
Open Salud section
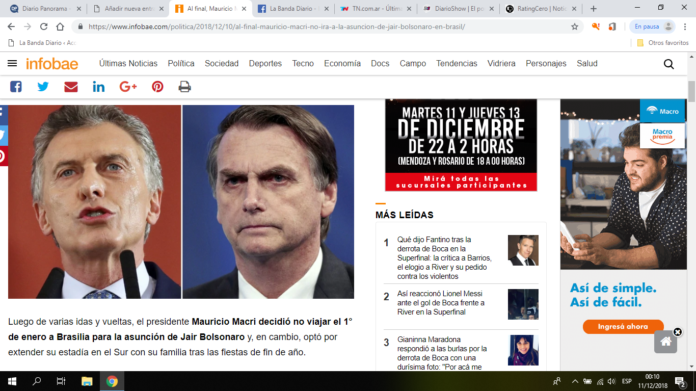point(587,63)
